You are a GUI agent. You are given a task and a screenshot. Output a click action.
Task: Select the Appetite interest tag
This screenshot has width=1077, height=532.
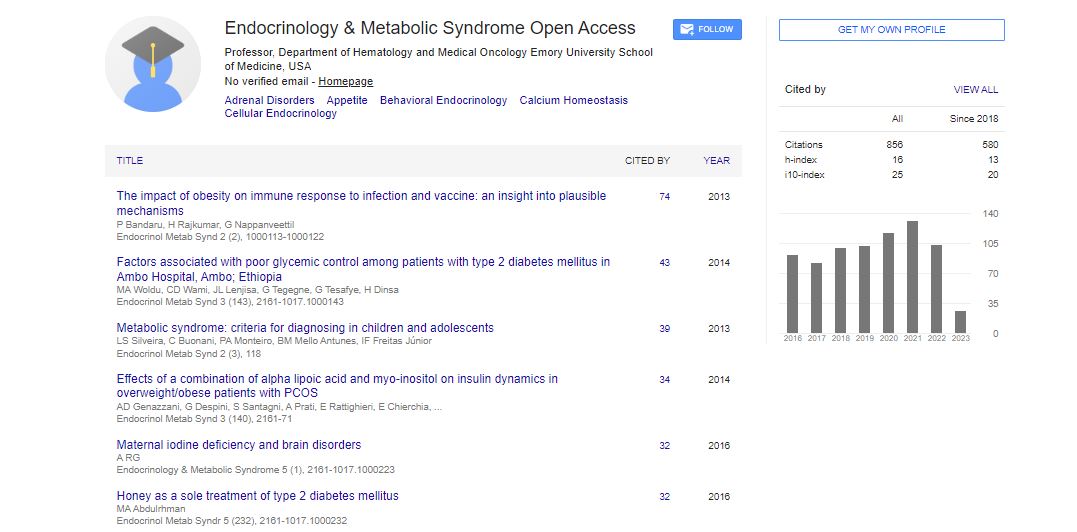347,100
